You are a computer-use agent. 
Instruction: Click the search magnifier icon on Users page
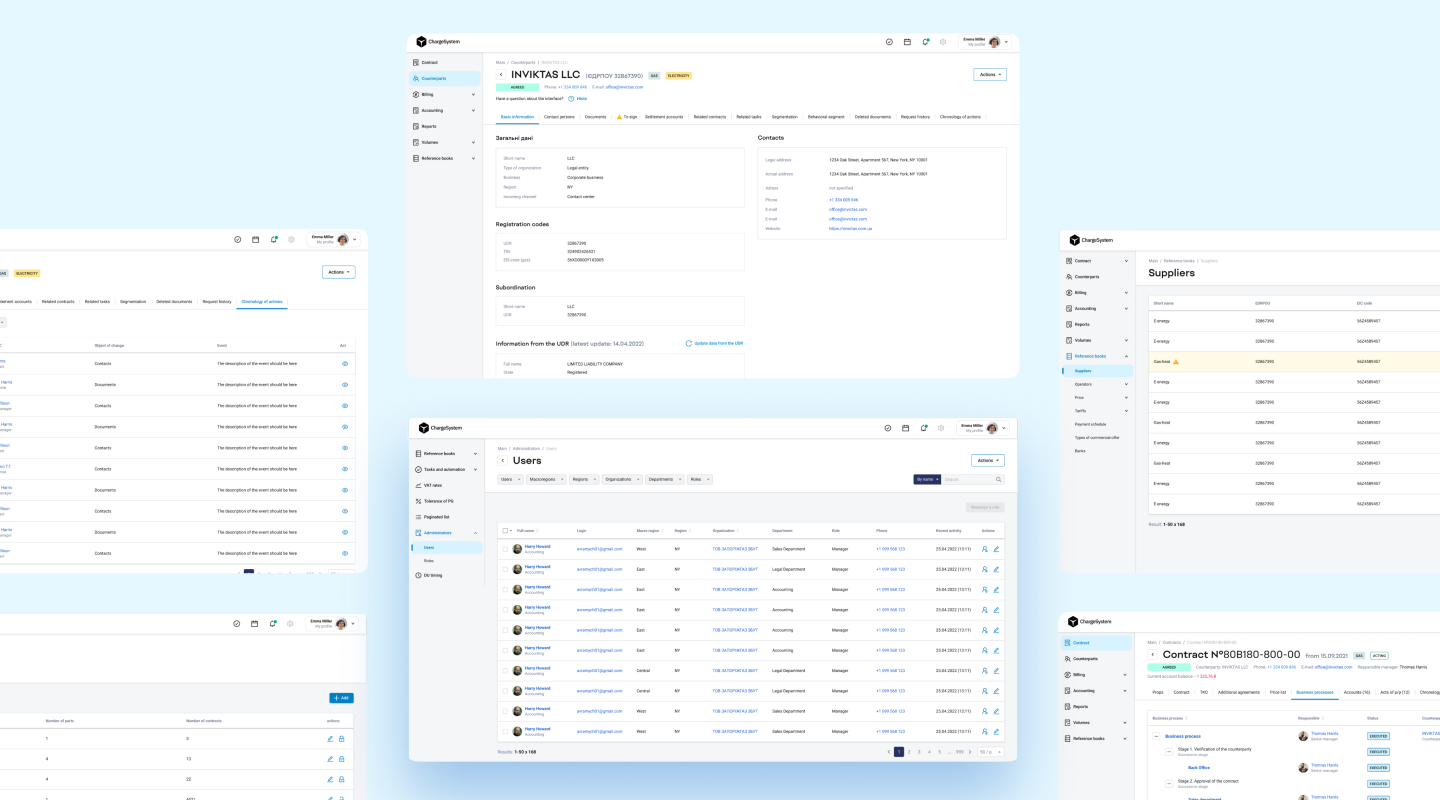pos(998,480)
